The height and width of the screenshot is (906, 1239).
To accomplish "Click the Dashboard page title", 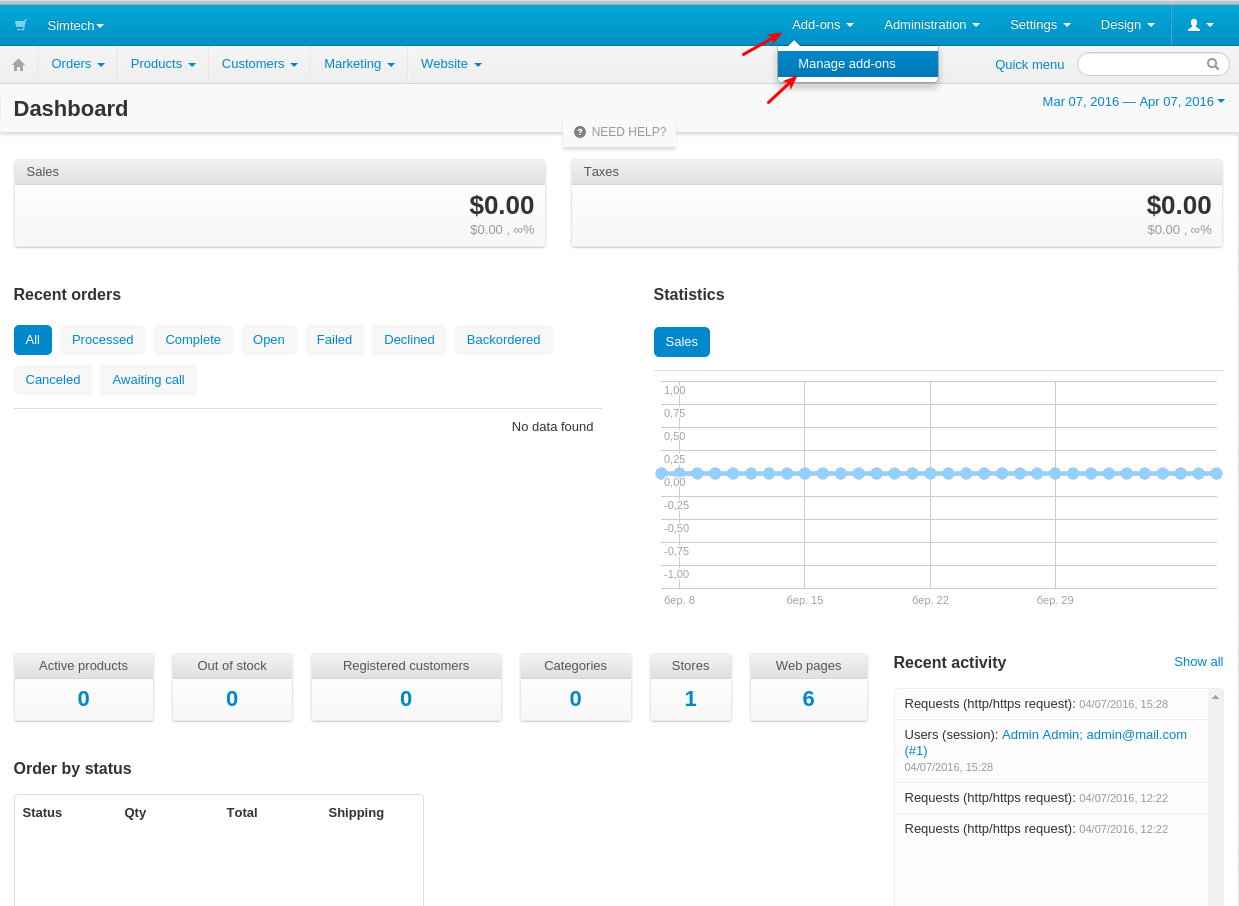I will coord(71,108).
